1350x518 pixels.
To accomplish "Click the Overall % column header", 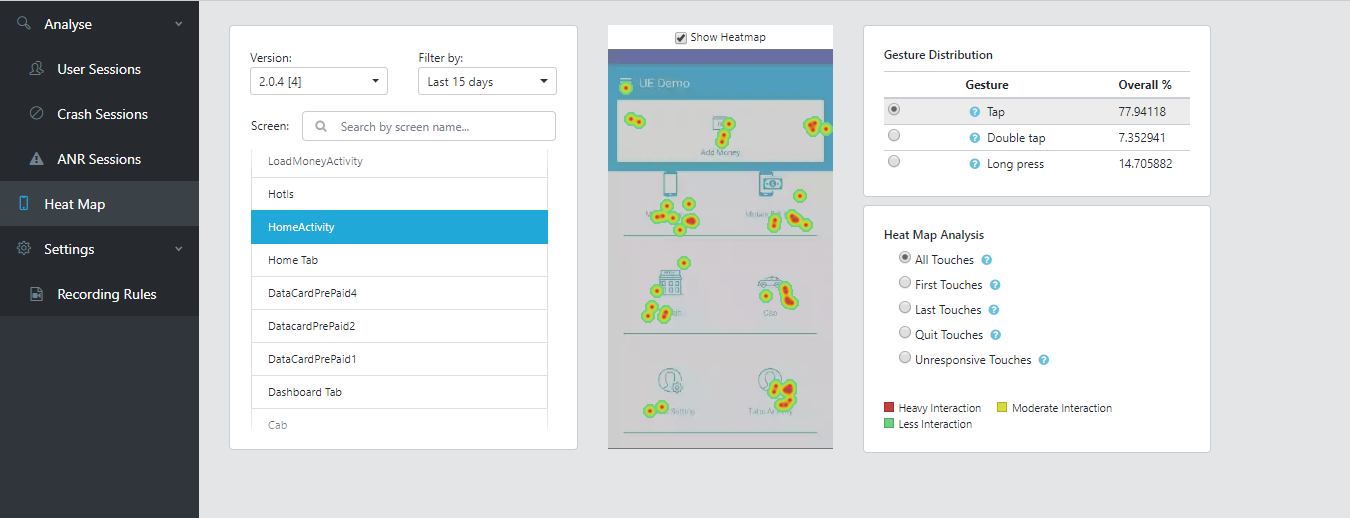I will coord(1145,85).
